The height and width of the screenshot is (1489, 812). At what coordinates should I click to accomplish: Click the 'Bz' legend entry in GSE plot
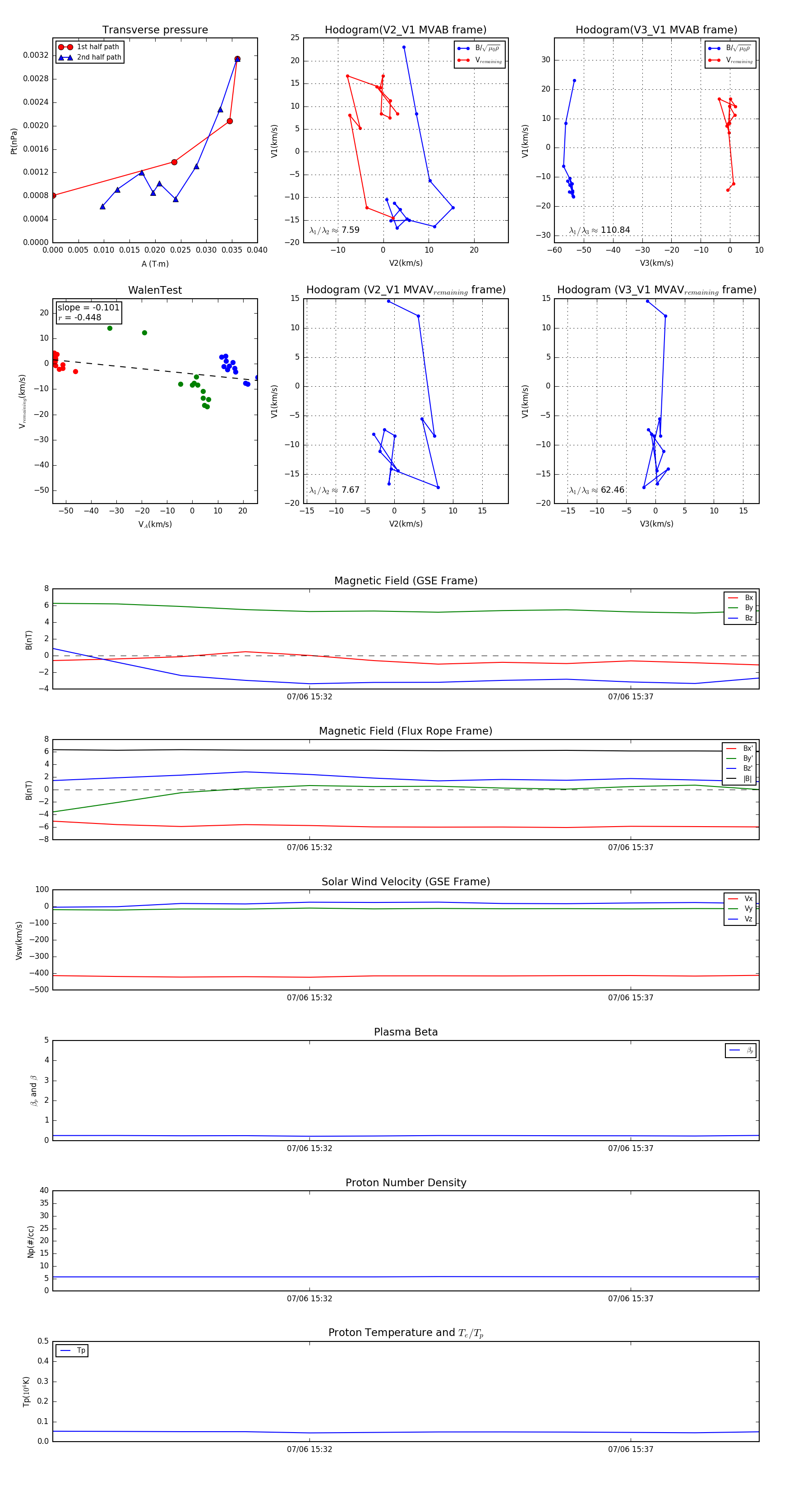coord(740,618)
